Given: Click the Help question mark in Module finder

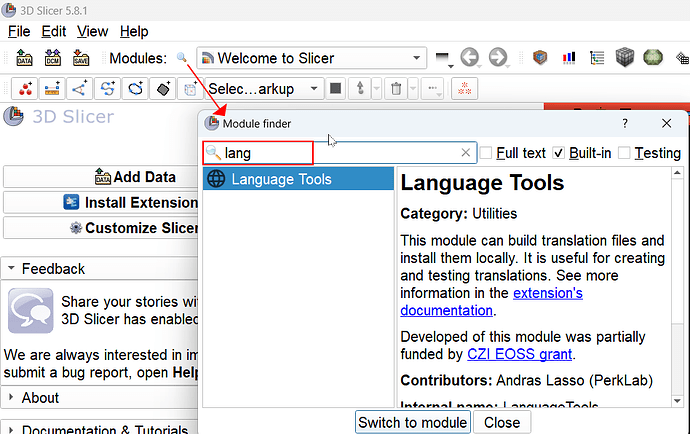Looking at the screenshot, I should (625, 123).
